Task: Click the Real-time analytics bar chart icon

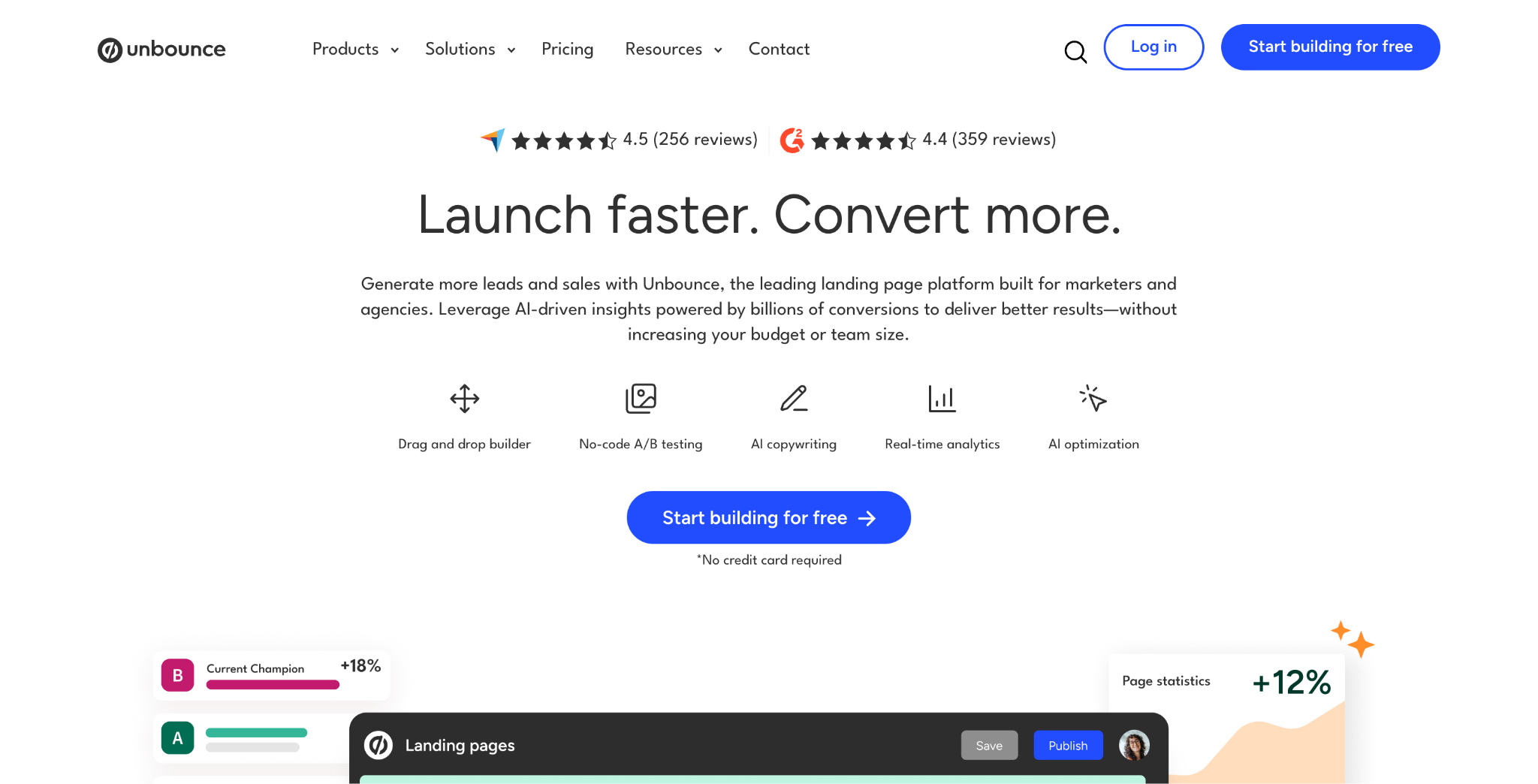Action: [x=942, y=399]
